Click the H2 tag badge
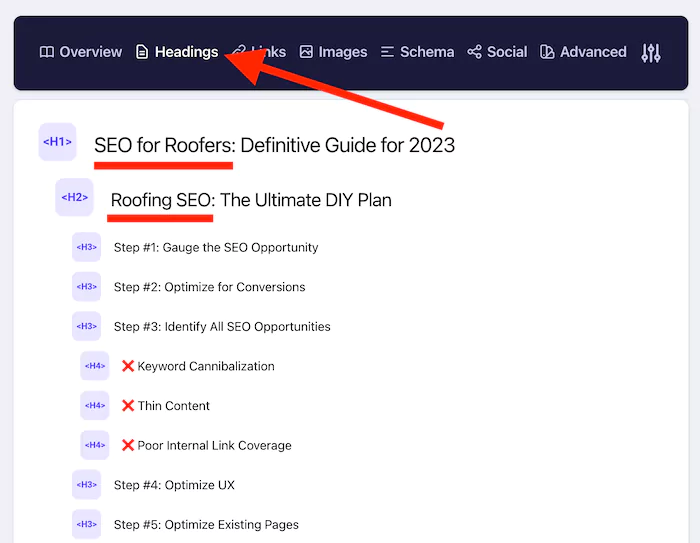Image resolution: width=700 pixels, height=543 pixels. coord(74,198)
